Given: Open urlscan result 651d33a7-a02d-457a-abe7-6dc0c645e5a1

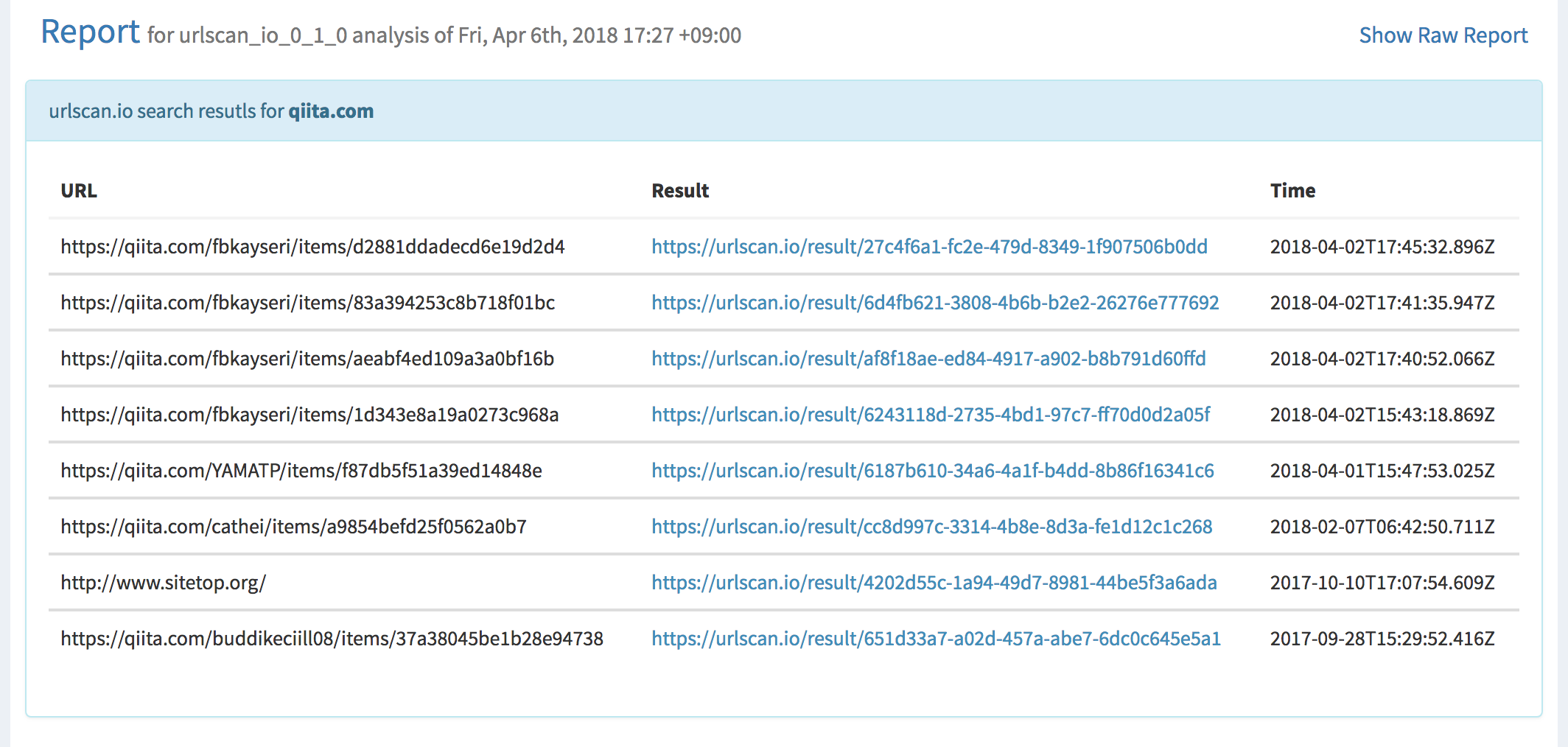Looking at the screenshot, I should [936, 639].
